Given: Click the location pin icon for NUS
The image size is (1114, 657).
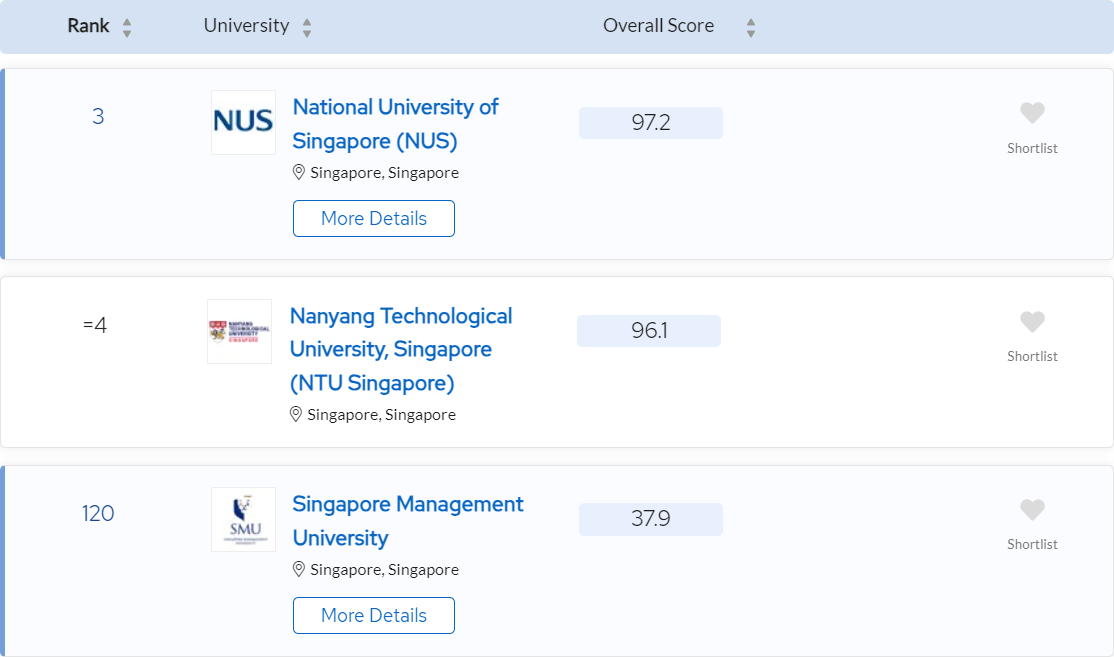Looking at the screenshot, I should coord(299,173).
